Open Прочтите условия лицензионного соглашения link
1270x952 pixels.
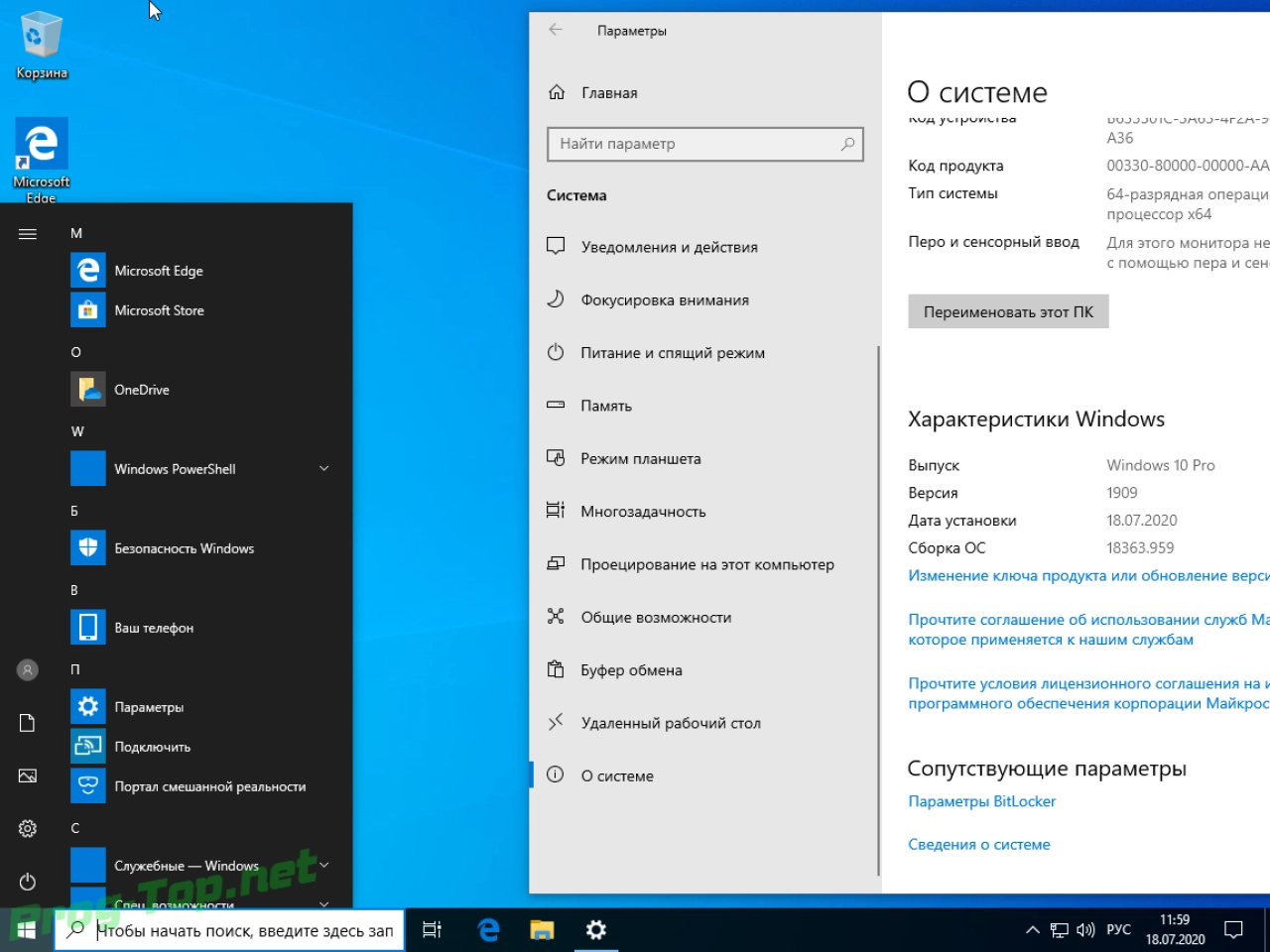[x=1088, y=693]
